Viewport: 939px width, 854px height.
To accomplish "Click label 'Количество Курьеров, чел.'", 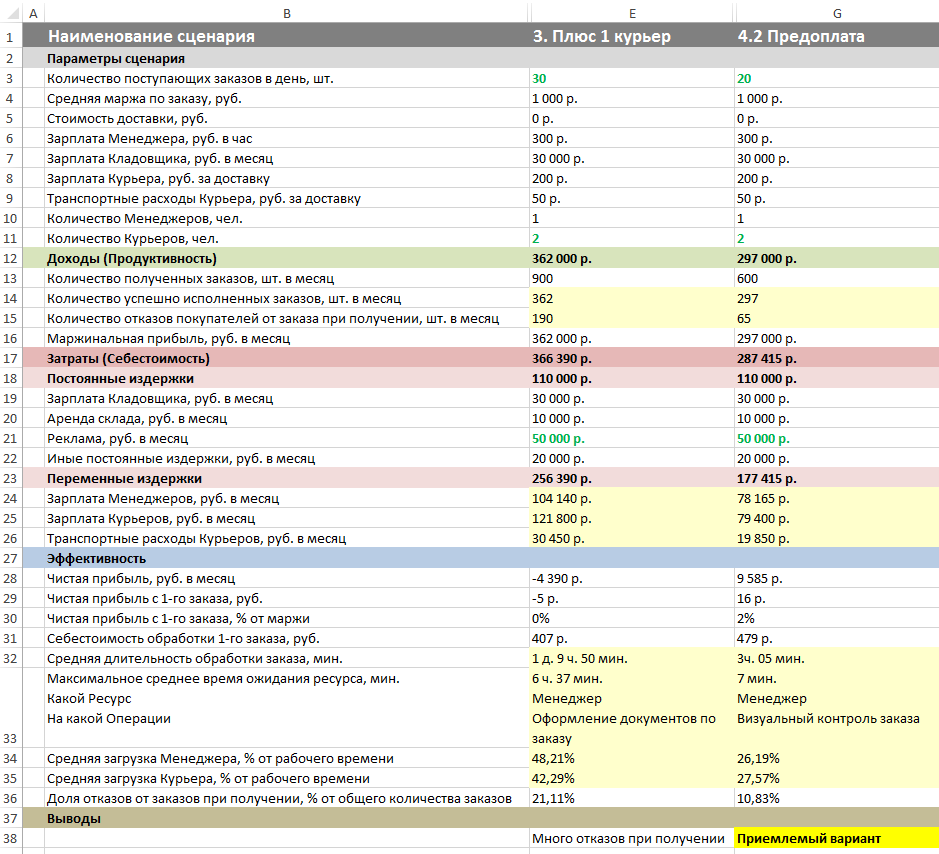I will click(x=133, y=238).
